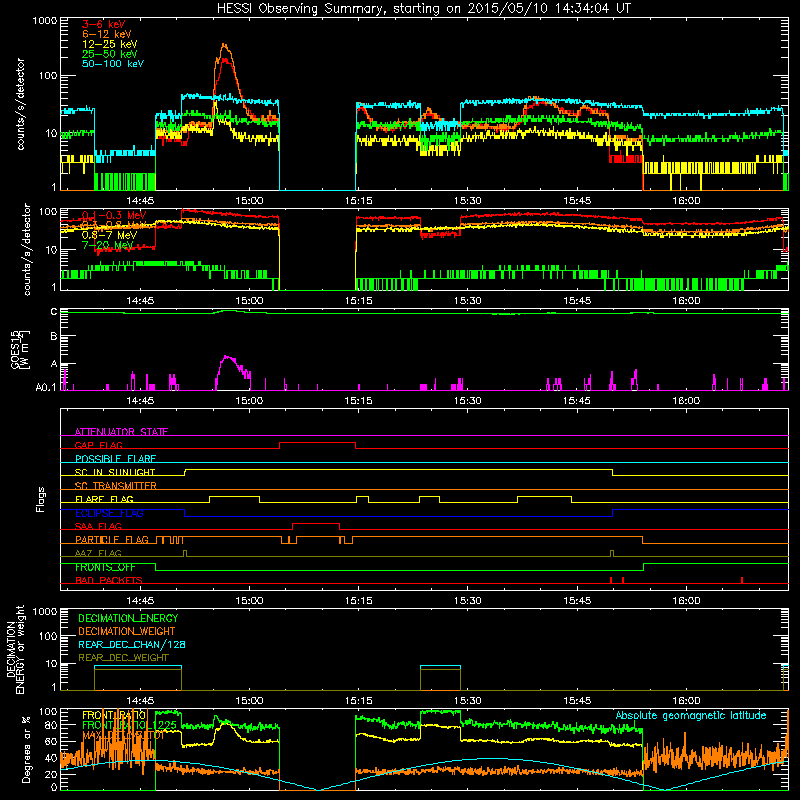The width and height of the screenshot is (800, 800).
Task: Select the 6-12 keV legend label
Action: click(107, 34)
